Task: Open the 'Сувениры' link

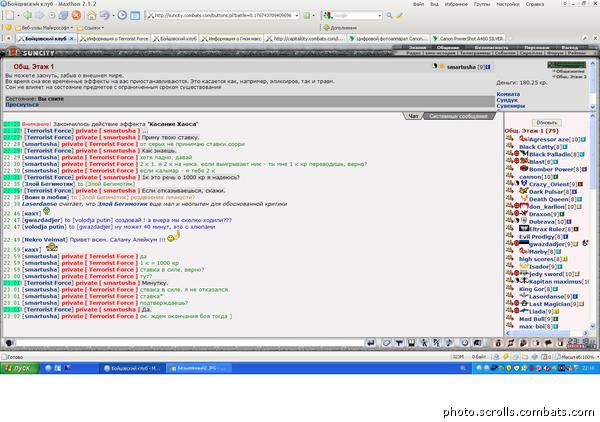Action: [x=510, y=106]
